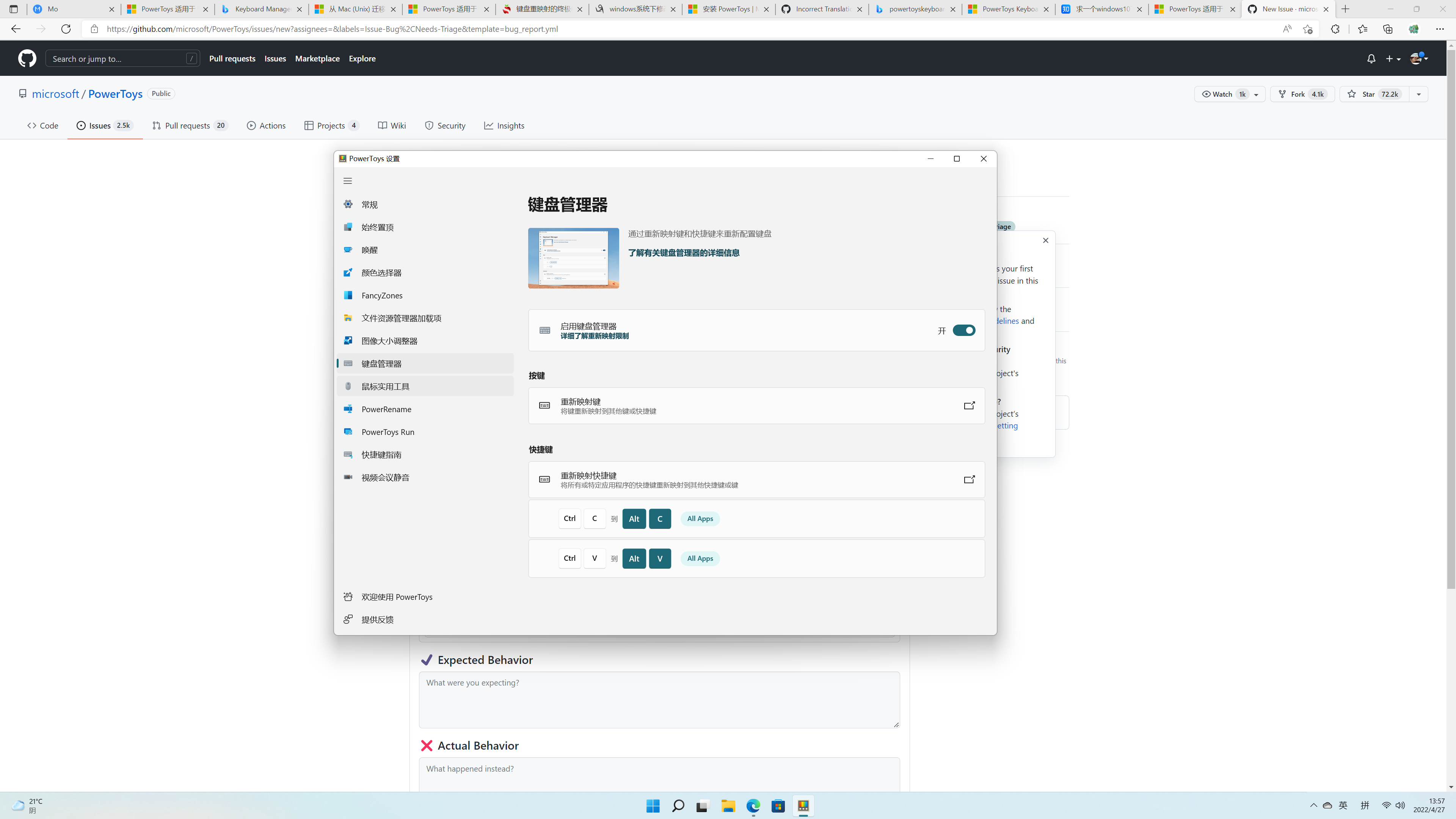The height and width of the screenshot is (819, 1456).
Task: Open 文件资源管理器加载项 settings
Action: point(425,318)
